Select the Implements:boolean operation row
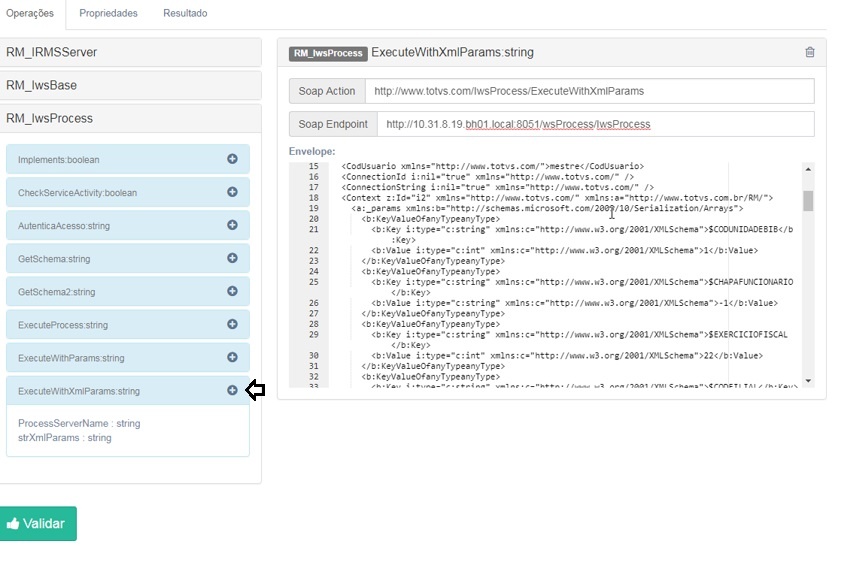Screen dimensions: 865x575 (x=127, y=159)
